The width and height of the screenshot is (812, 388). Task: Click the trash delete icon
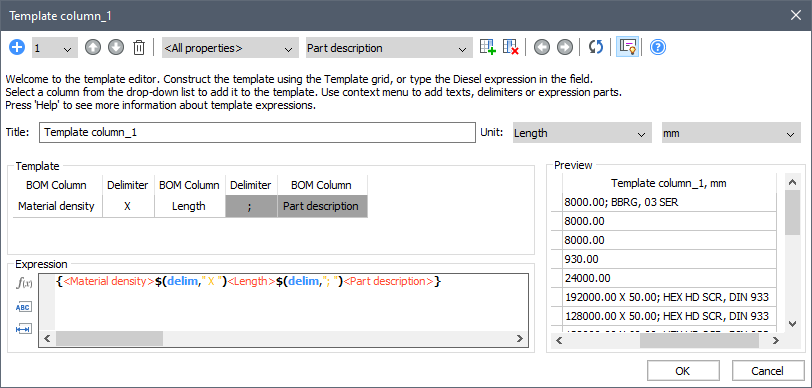[x=139, y=48]
